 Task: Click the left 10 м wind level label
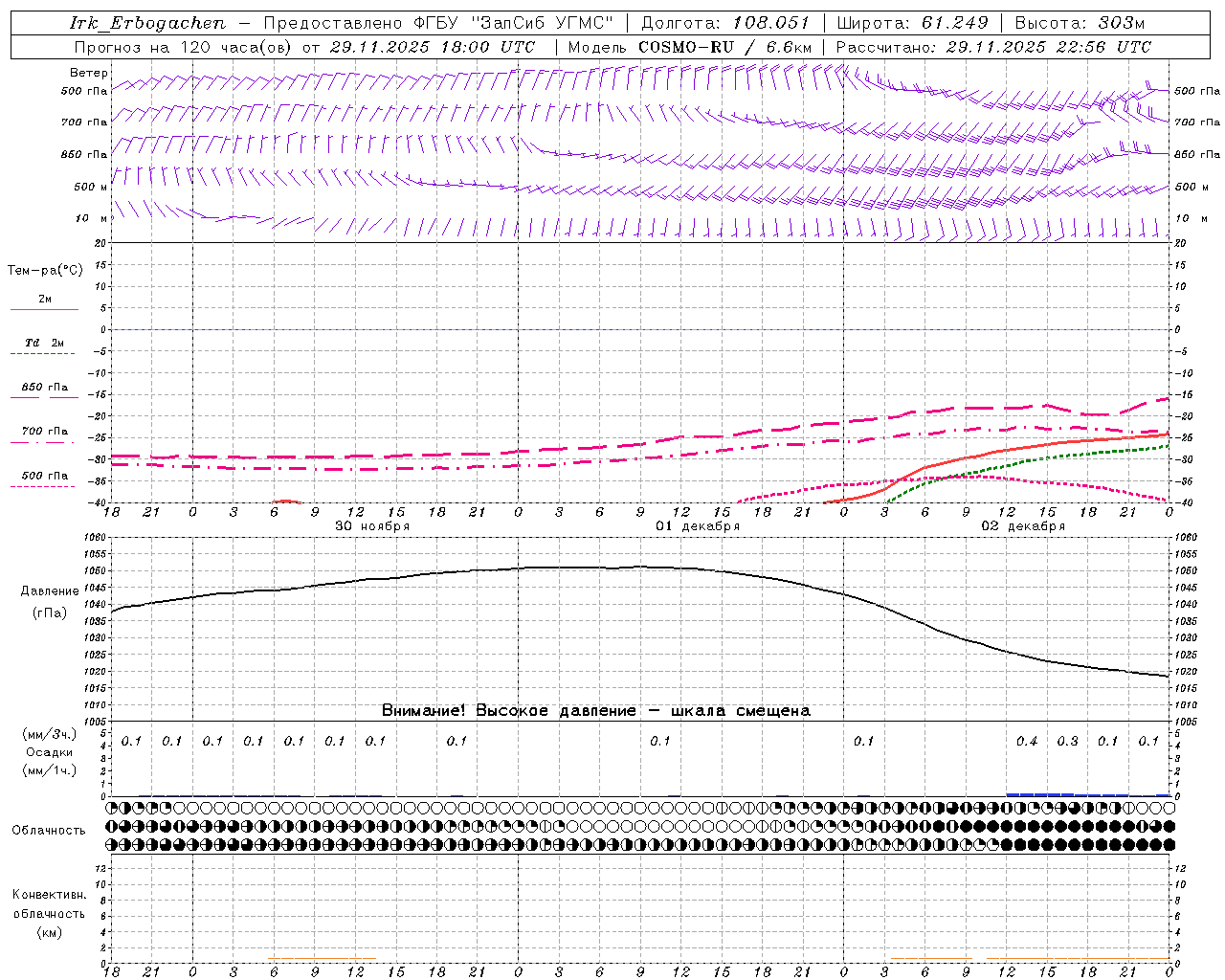click(92, 218)
